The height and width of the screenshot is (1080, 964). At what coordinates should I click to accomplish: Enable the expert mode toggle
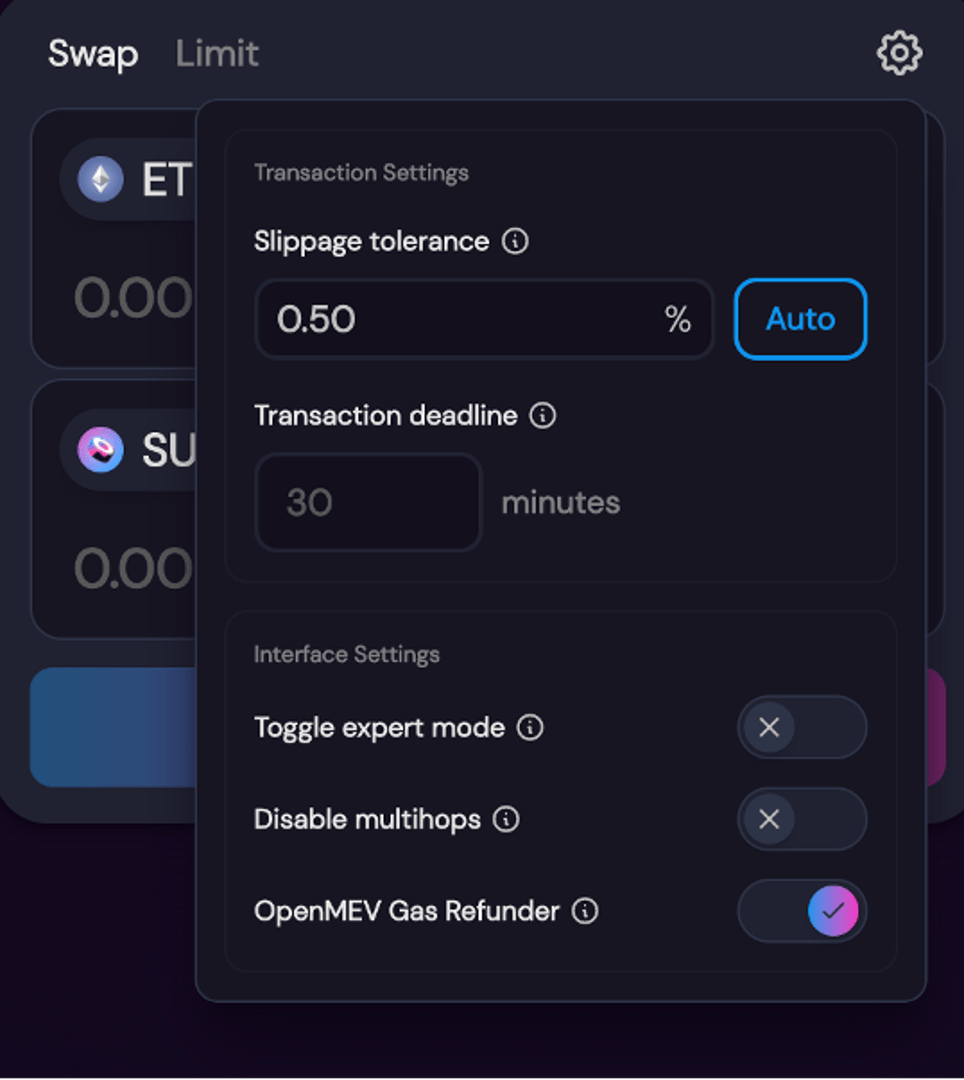click(801, 727)
